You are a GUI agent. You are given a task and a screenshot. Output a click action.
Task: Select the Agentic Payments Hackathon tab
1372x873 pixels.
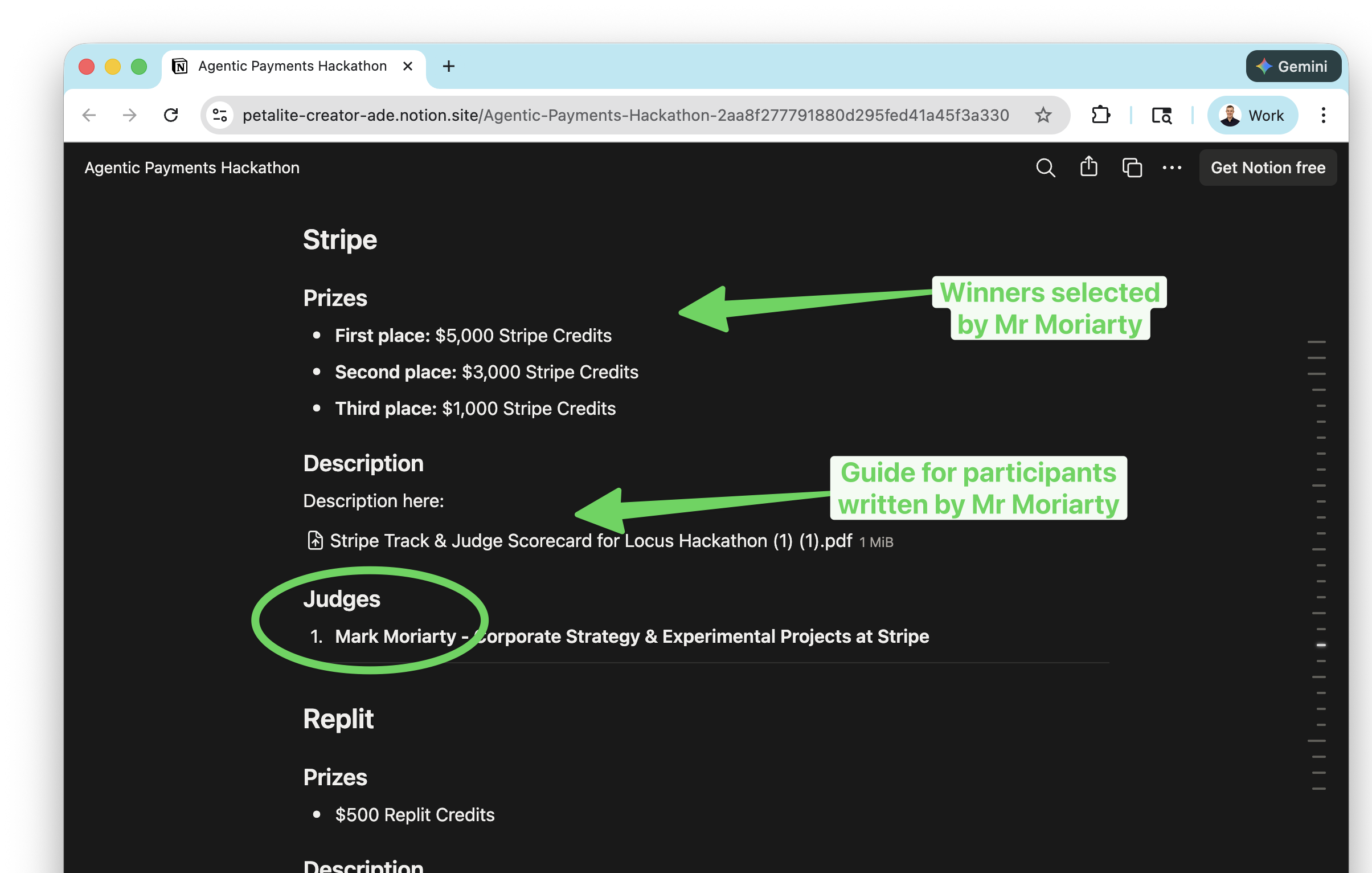292,66
